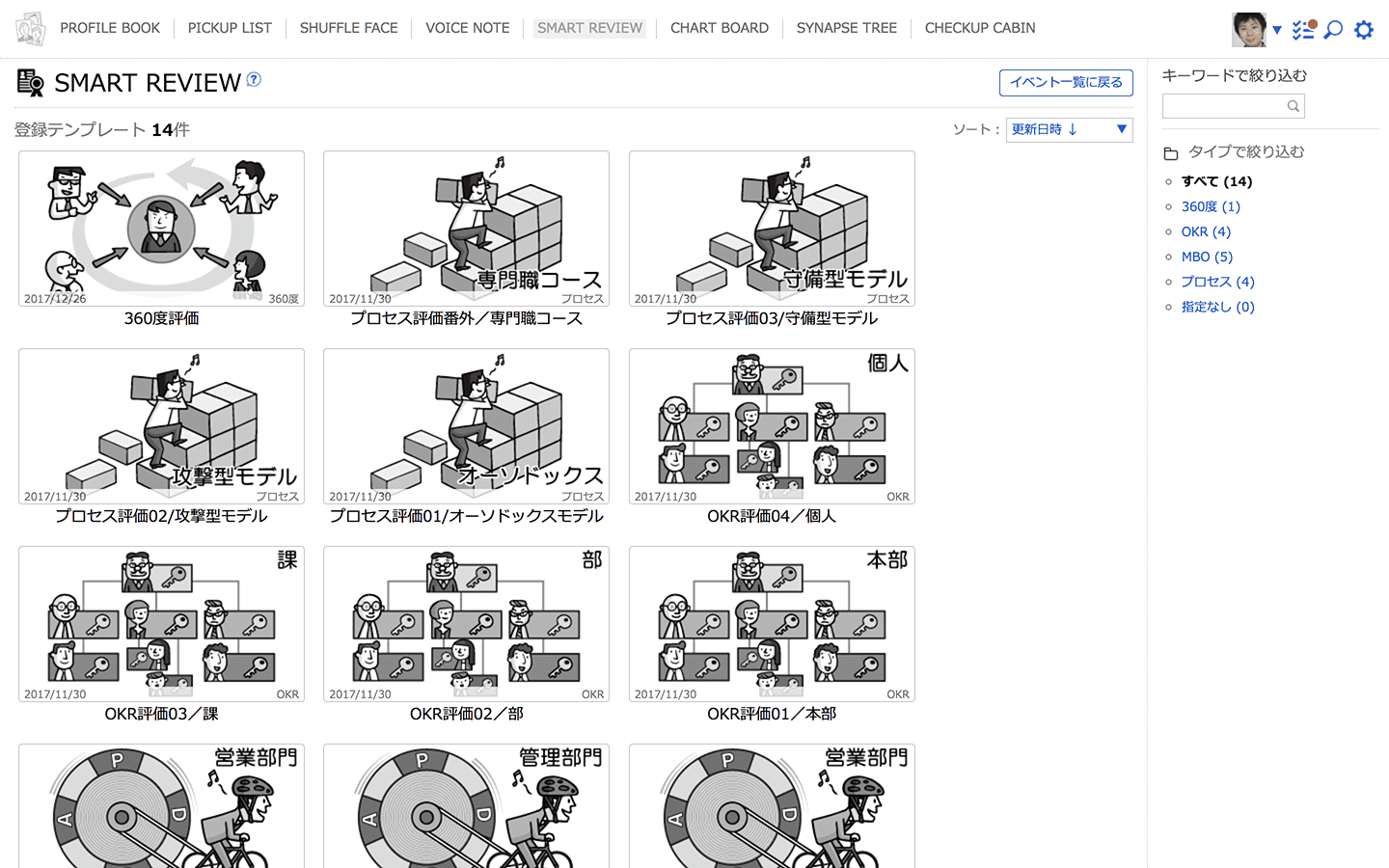
Task: Click the プロセス評価番外／専門職コース caption
Action: pyautogui.click(x=466, y=318)
